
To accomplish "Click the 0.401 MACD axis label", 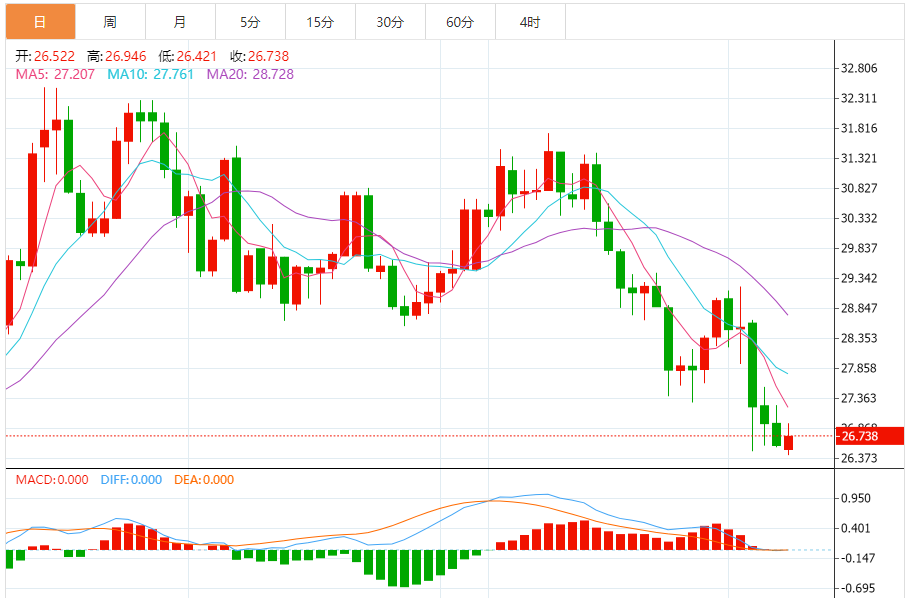I will click(x=856, y=528).
